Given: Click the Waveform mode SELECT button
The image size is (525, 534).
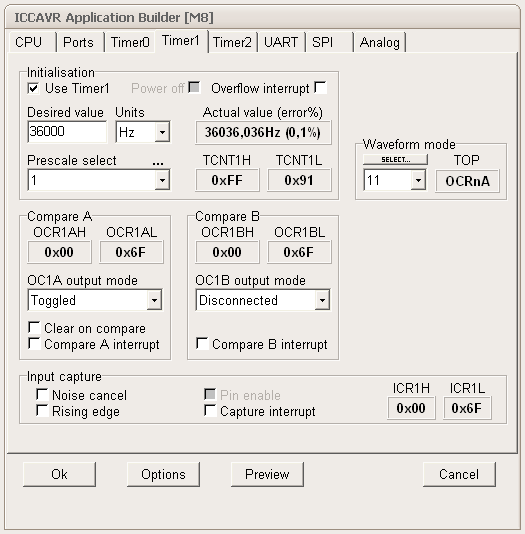Looking at the screenshot, I should [395, 159].
